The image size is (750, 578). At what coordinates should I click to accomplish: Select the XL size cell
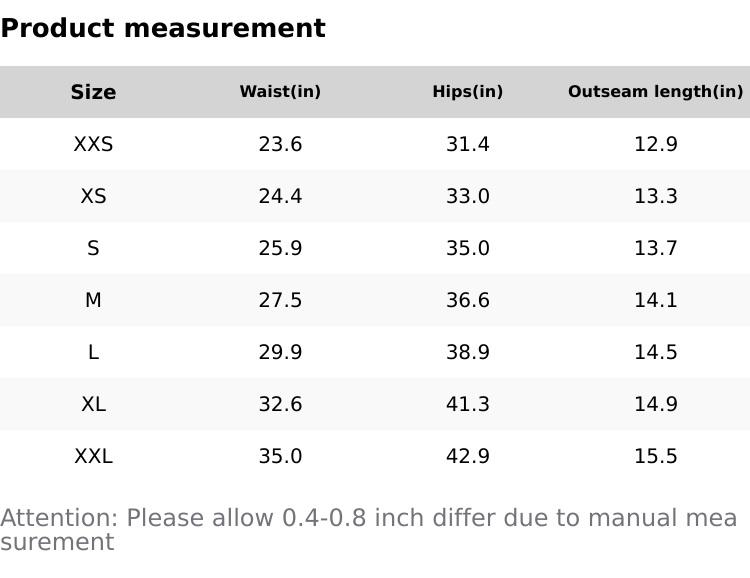click(x=93, y=404)
